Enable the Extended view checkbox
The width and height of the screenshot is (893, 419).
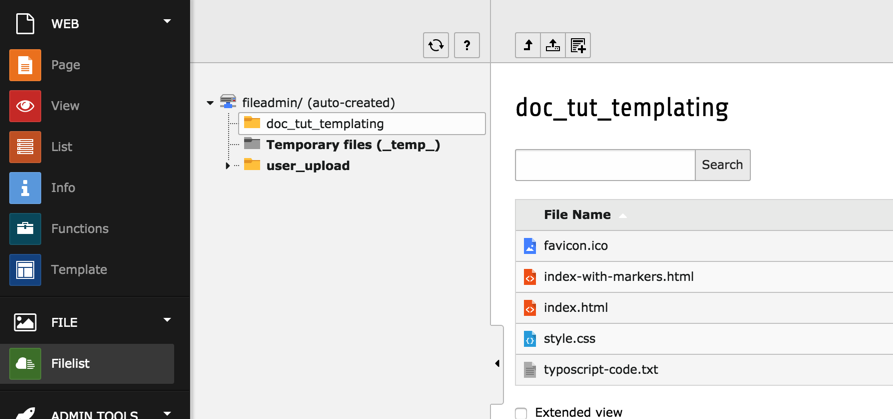(x=521, y=413)
